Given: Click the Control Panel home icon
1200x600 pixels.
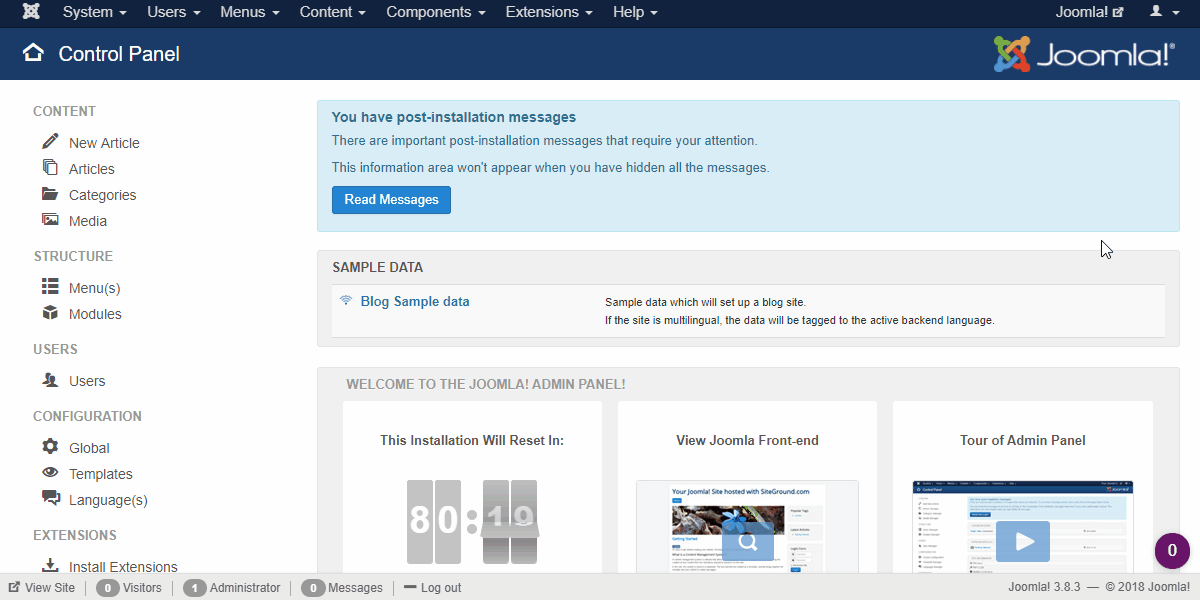Looking at the screenshot, I should click(x=33, y=53).
